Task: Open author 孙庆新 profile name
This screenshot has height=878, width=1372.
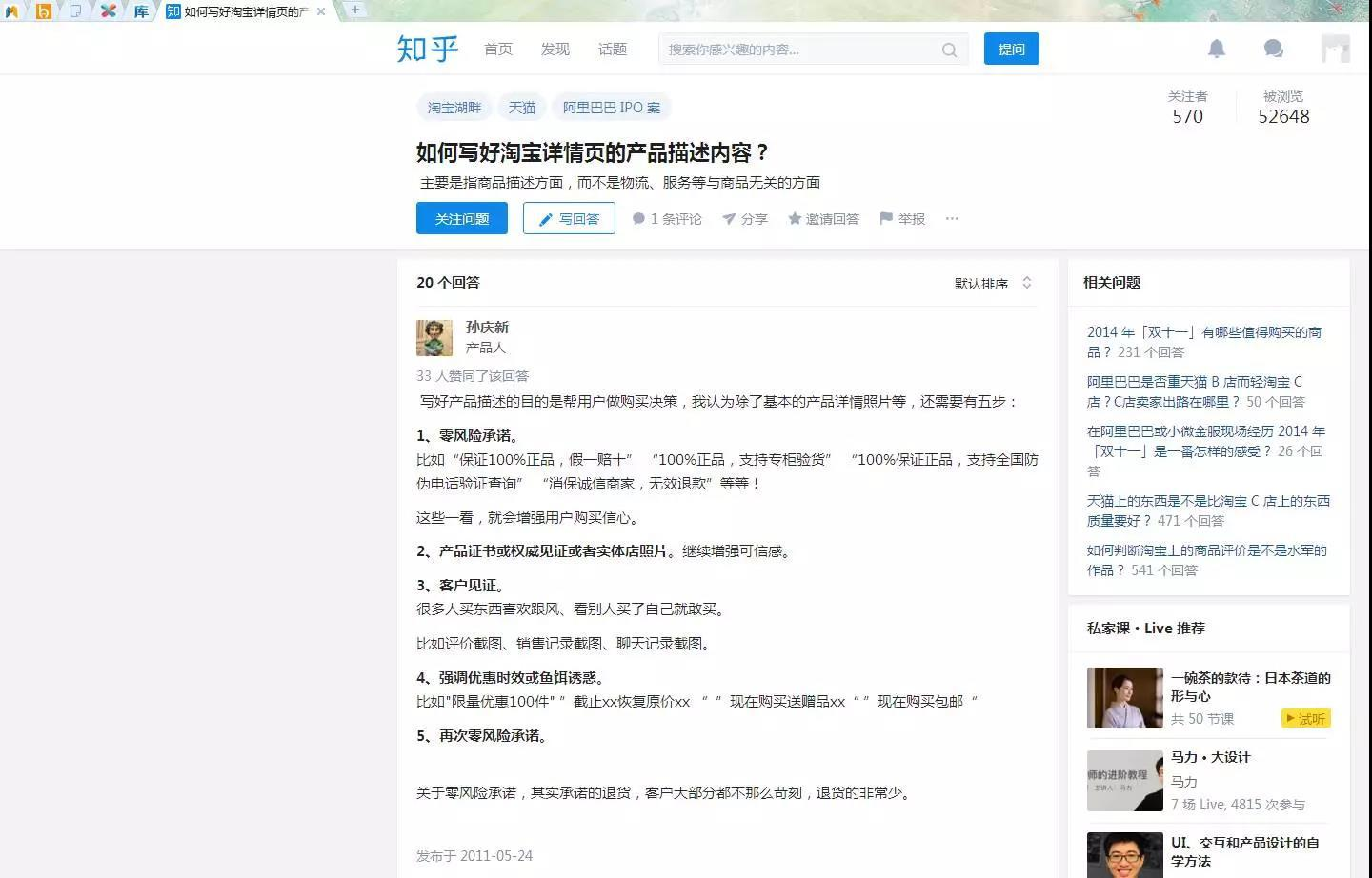Action: [487, 327]
